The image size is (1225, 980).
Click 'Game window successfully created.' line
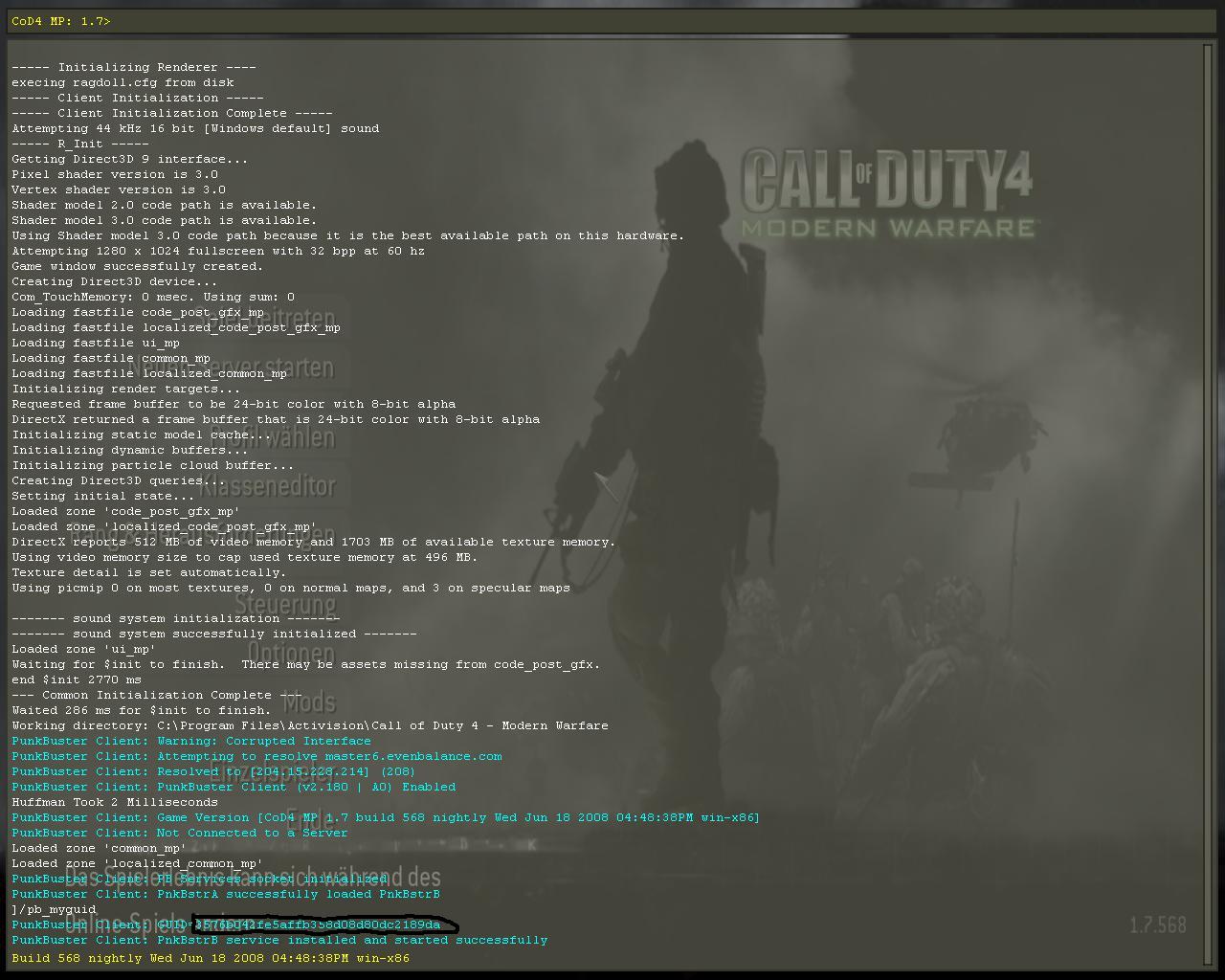coord(138,266)
